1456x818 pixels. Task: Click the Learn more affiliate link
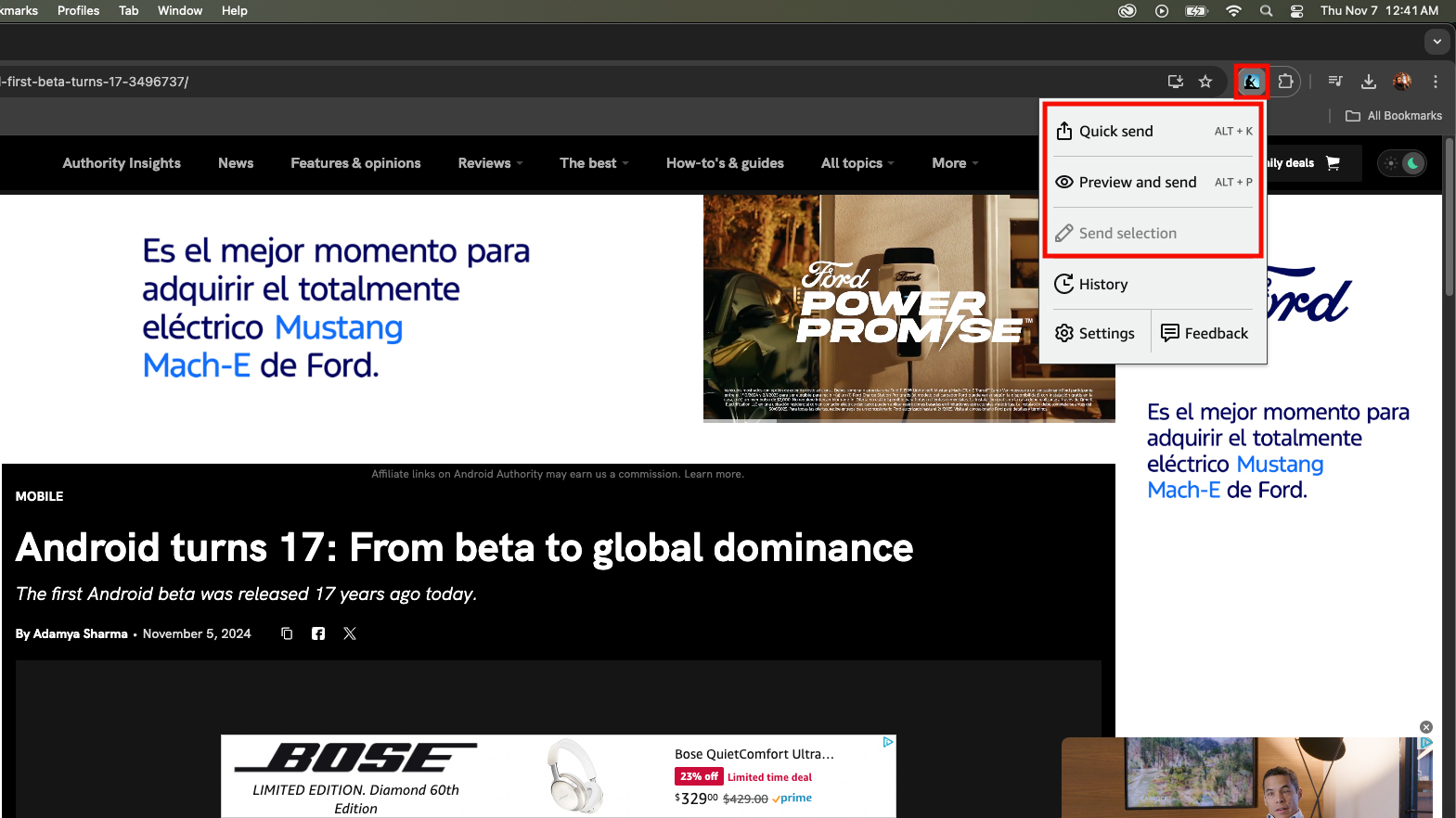[x=713, y=474]
